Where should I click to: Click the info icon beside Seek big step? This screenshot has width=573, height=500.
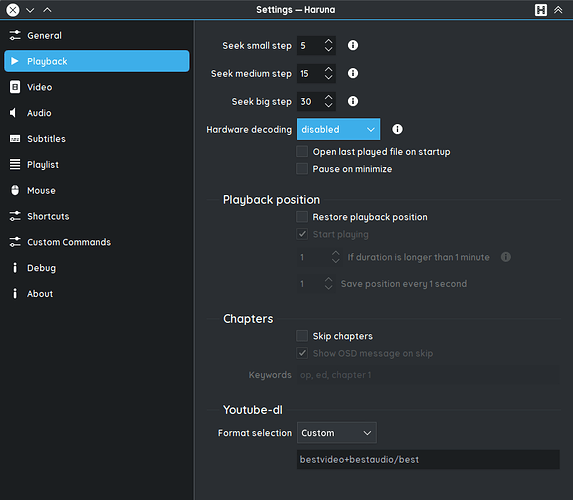pos(353,101)
